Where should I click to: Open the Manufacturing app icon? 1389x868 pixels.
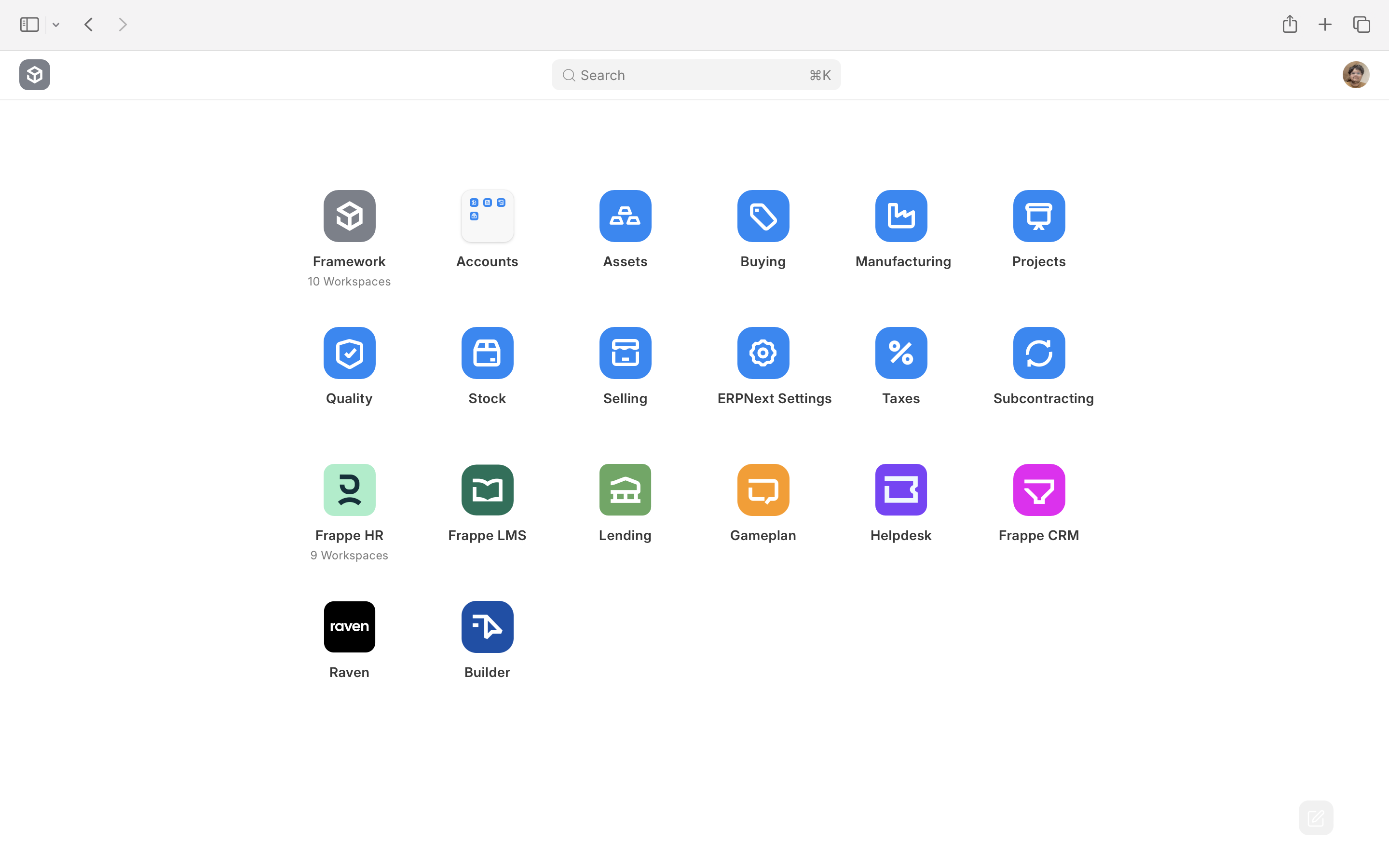coord(900,216)
